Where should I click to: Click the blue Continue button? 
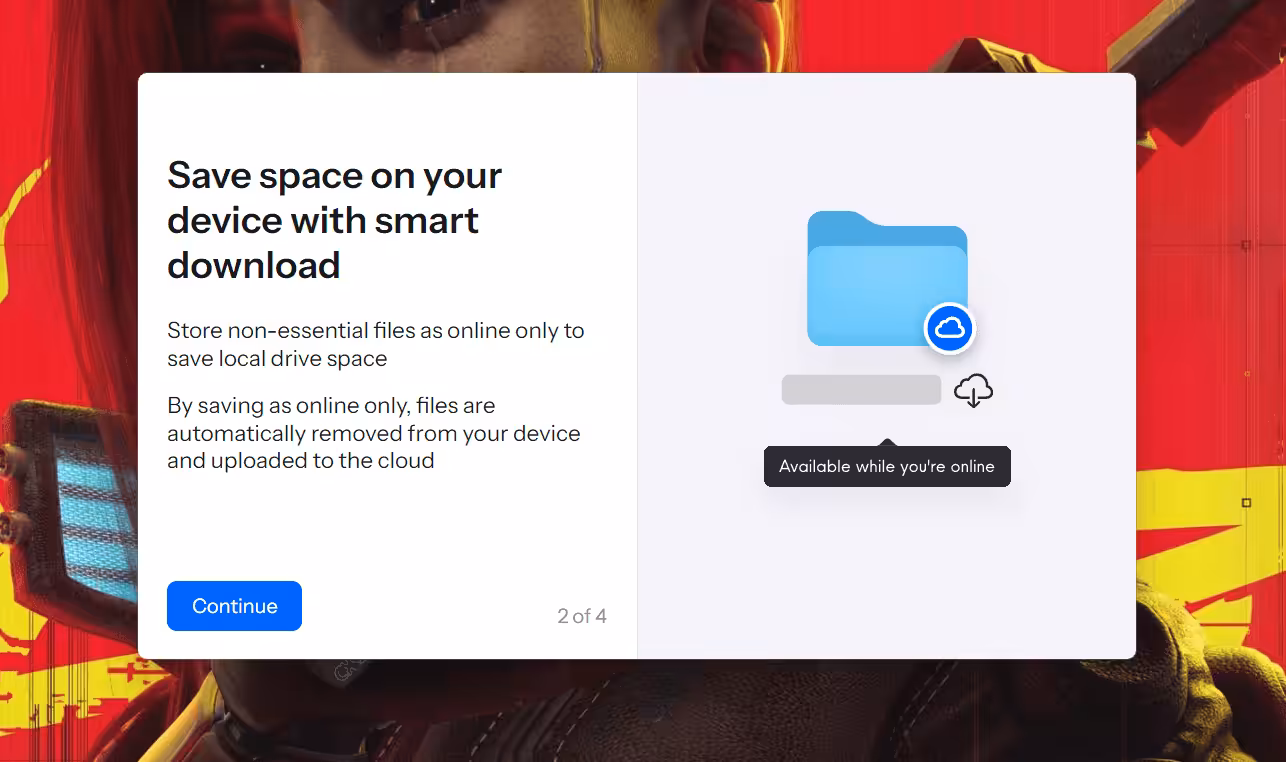234,606
